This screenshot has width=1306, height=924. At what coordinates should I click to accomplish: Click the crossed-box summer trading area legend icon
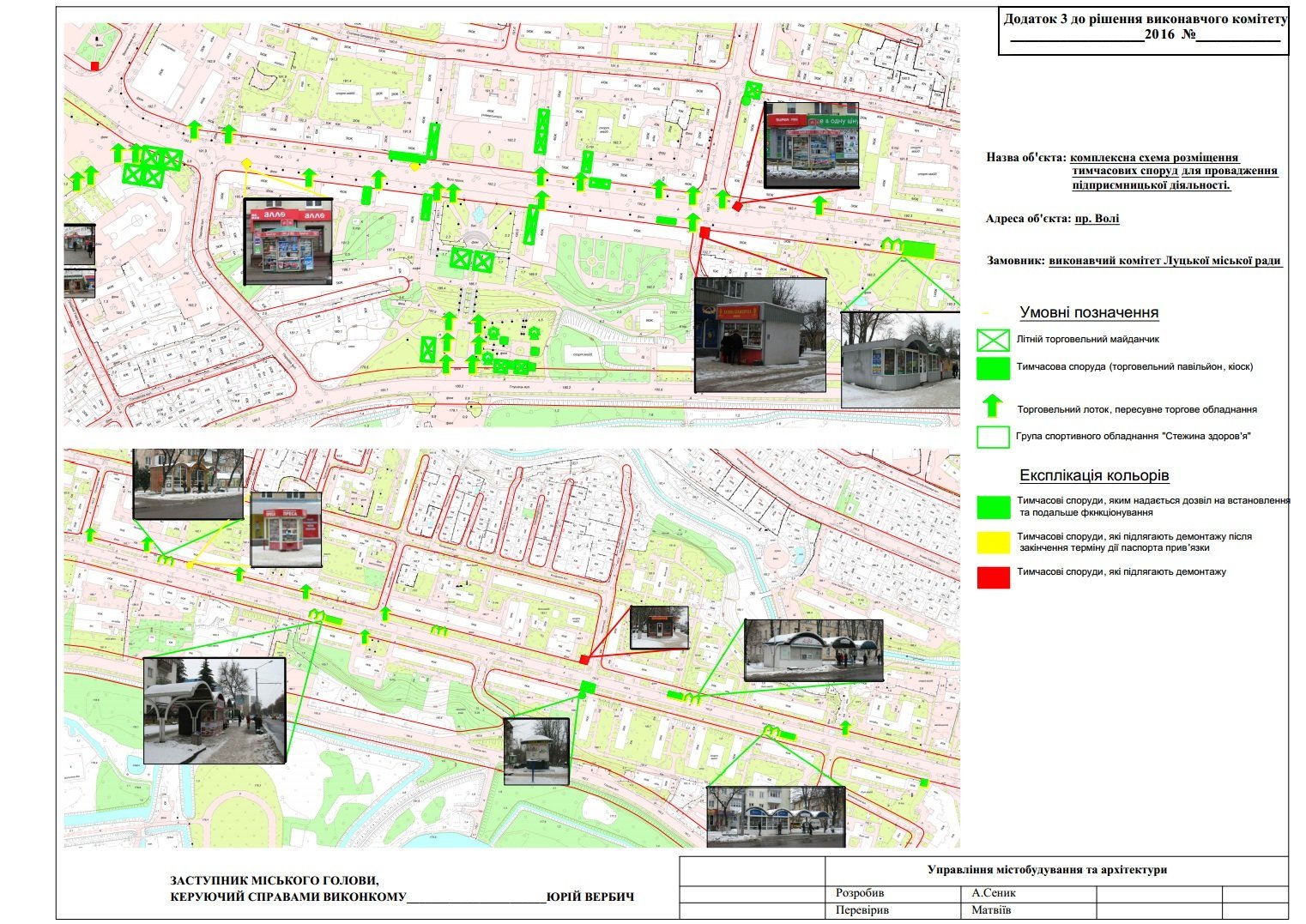click(993, 340)
